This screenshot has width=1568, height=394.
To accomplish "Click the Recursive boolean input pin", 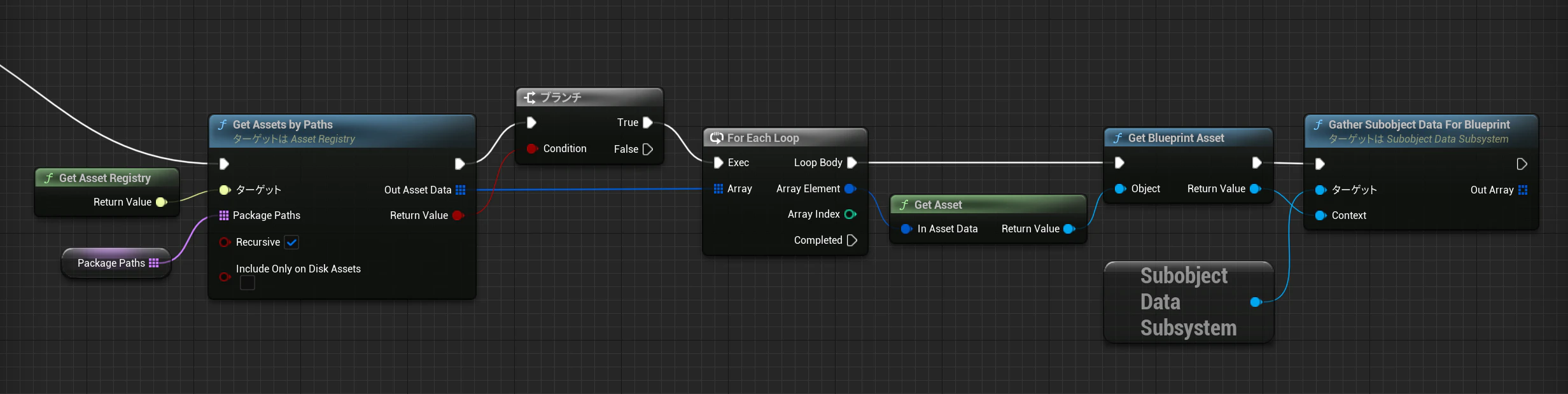I will (x=225, y=242).
